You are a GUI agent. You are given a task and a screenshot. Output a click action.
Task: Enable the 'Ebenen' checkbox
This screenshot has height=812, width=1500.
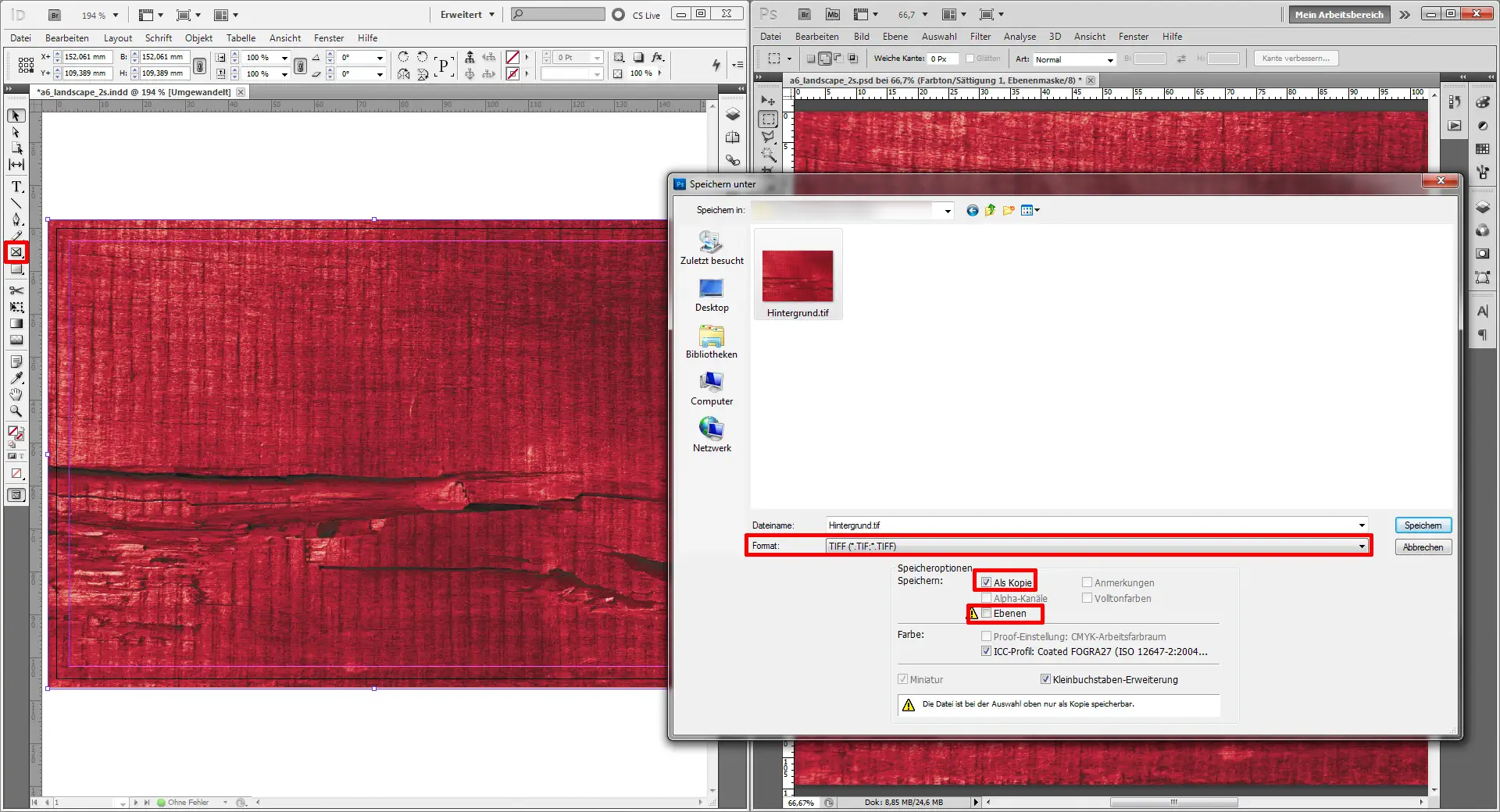pos(987,614)
